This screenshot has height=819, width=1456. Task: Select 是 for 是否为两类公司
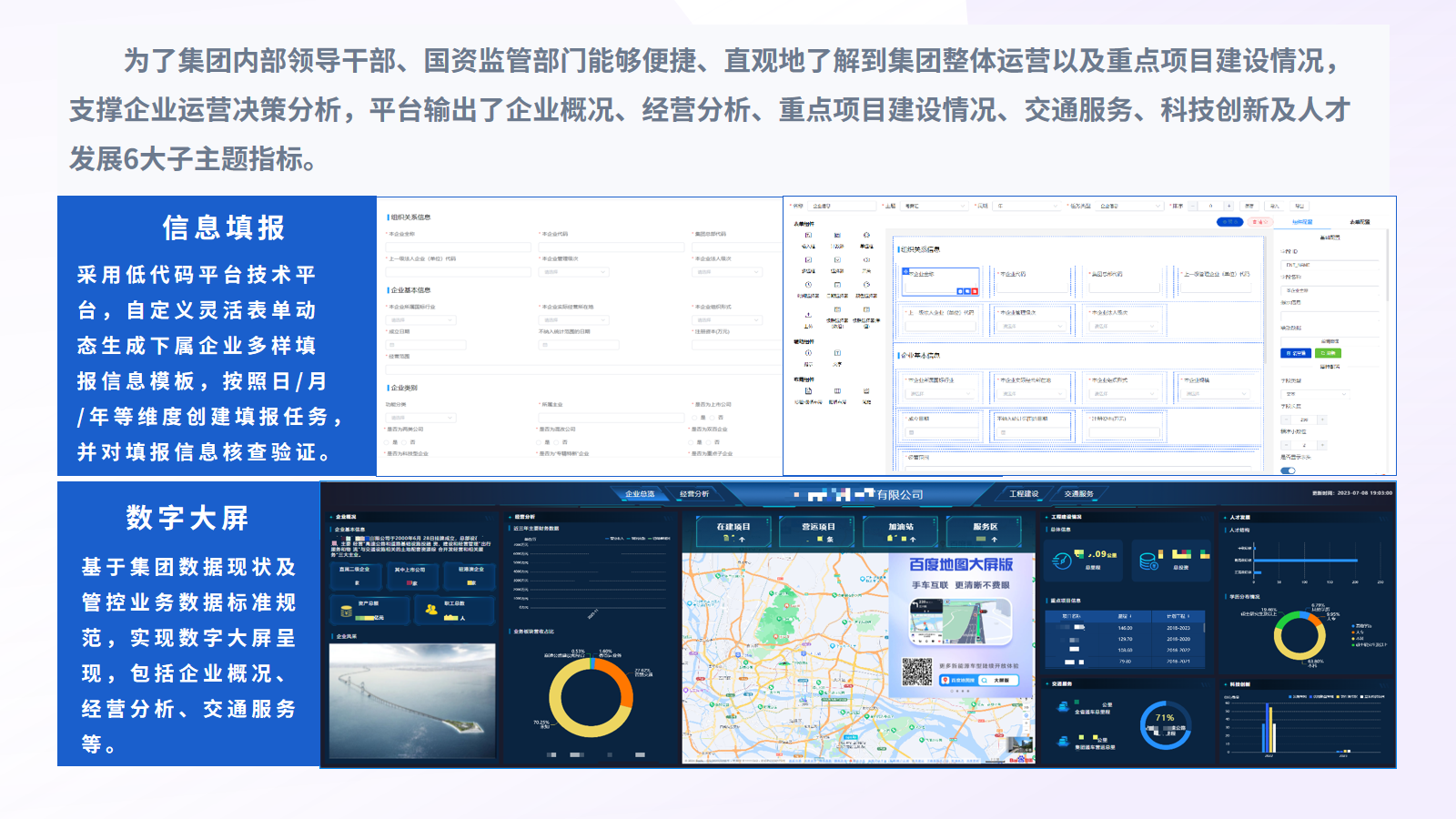386,442
